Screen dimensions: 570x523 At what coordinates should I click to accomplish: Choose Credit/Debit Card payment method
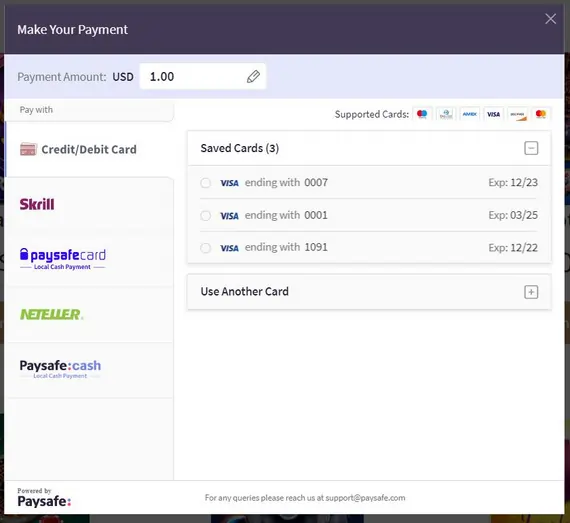click(89, 149)
